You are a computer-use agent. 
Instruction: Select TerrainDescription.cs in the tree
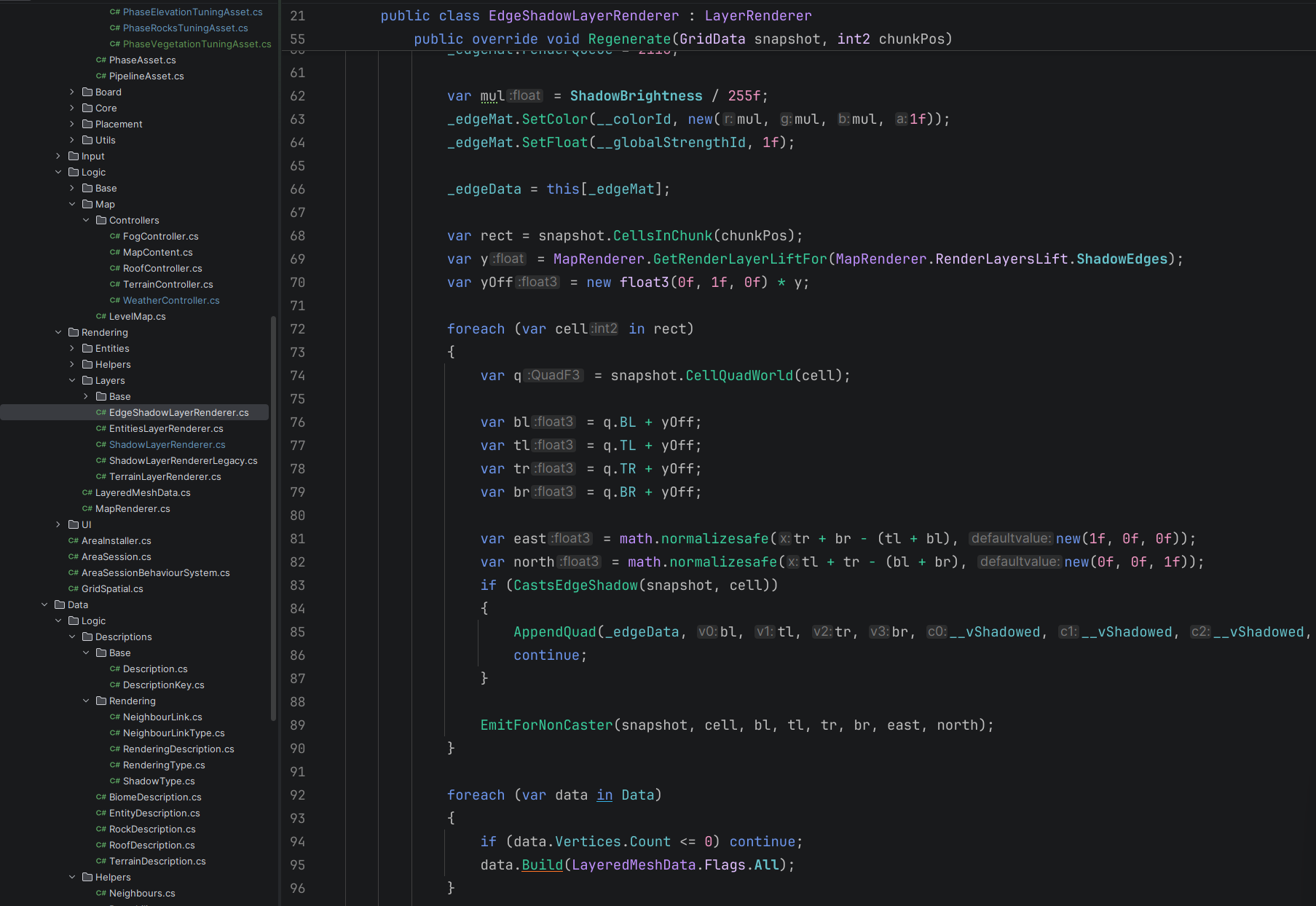tap(157, 862)
